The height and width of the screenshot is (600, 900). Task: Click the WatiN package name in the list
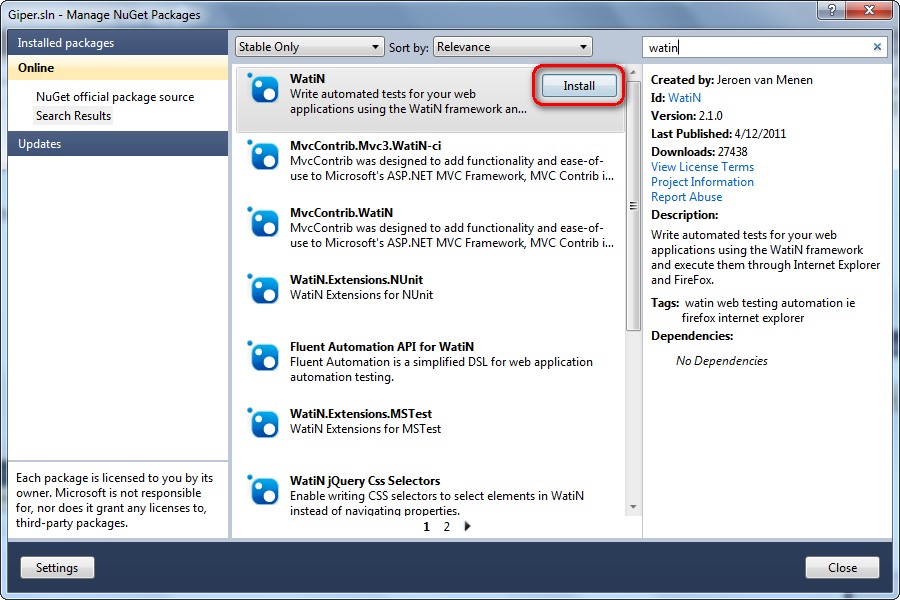tap(307, 79)
